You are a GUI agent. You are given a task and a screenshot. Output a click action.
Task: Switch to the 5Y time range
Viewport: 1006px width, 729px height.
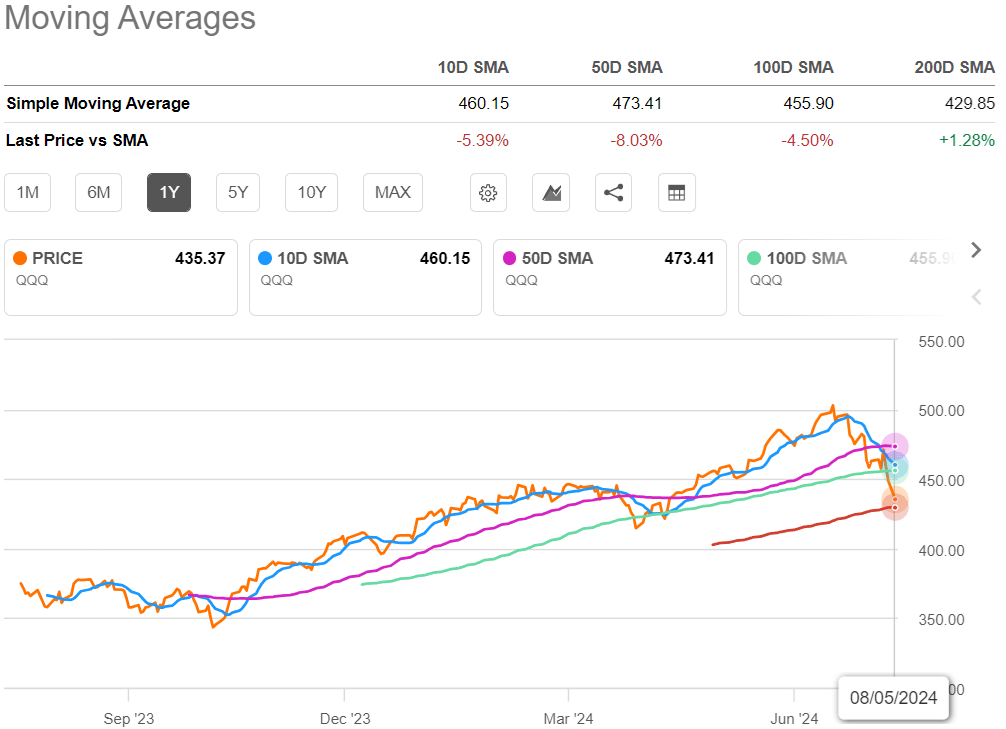[239, 193]
